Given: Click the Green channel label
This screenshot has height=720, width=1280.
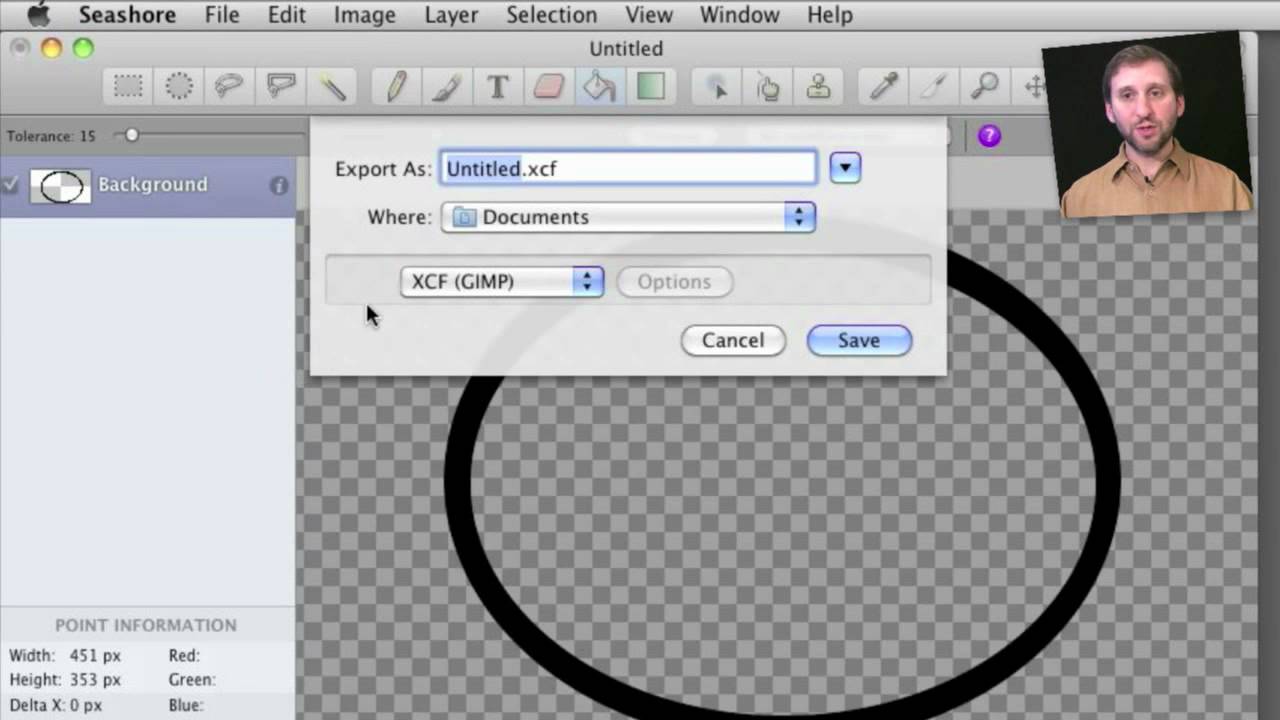Looking at the screenshot, I should tap(192, 680).
